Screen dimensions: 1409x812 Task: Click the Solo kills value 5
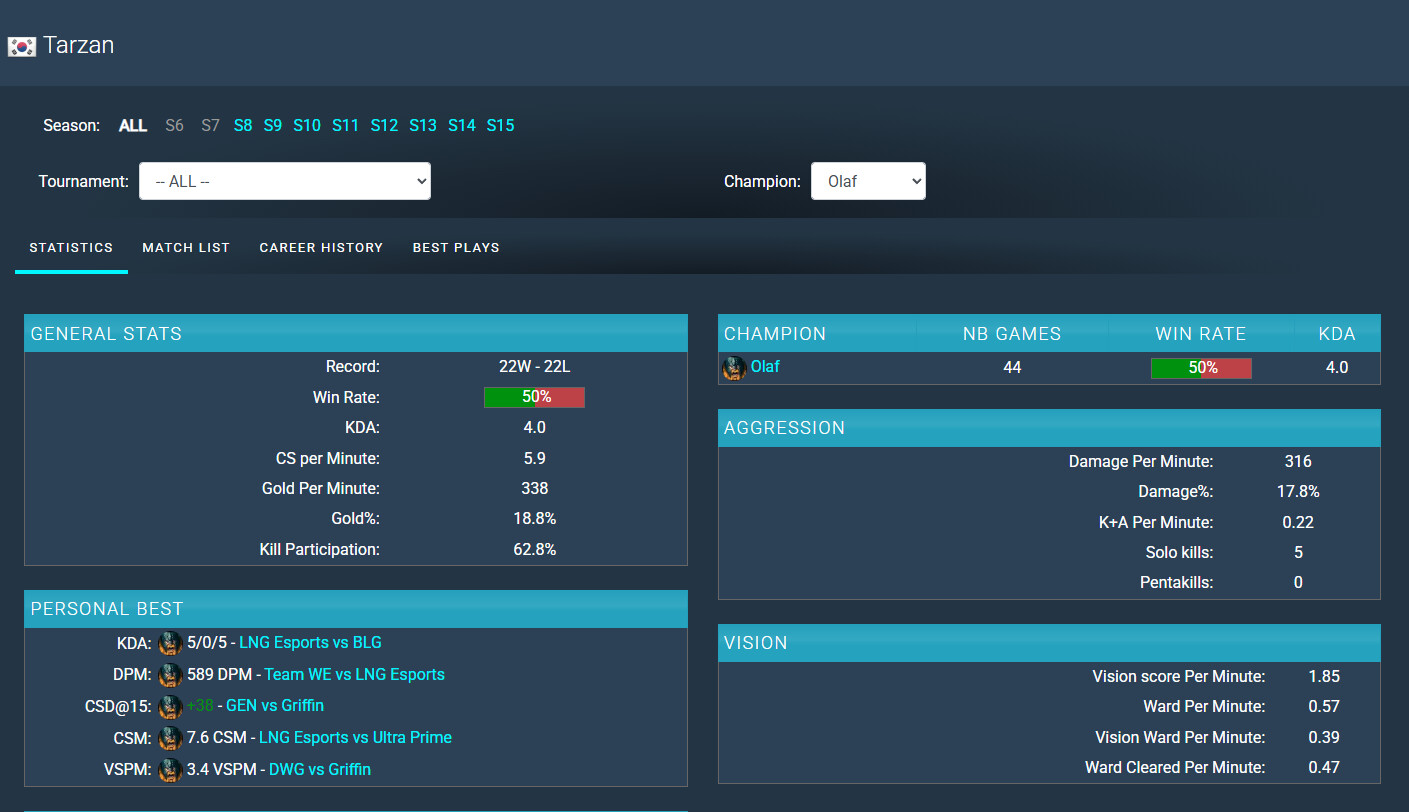[1298, 552]
